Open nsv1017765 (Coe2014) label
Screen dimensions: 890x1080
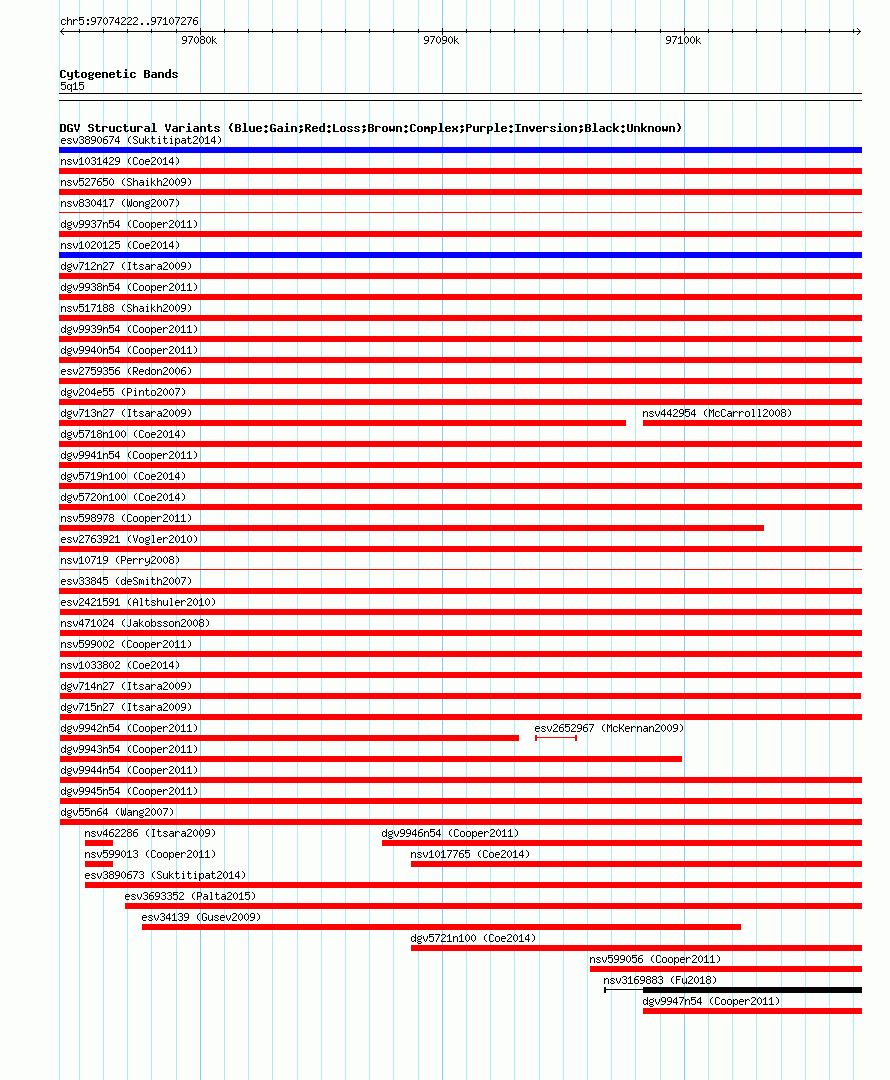click(470, 855)
